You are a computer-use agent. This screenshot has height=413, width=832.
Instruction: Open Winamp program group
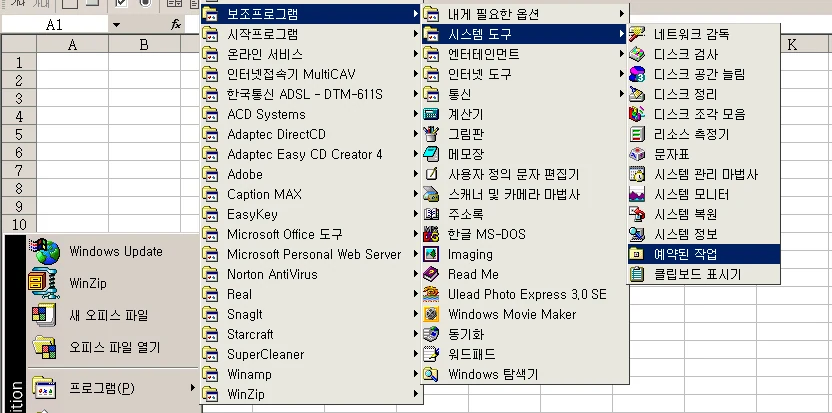tap(311, 374)
